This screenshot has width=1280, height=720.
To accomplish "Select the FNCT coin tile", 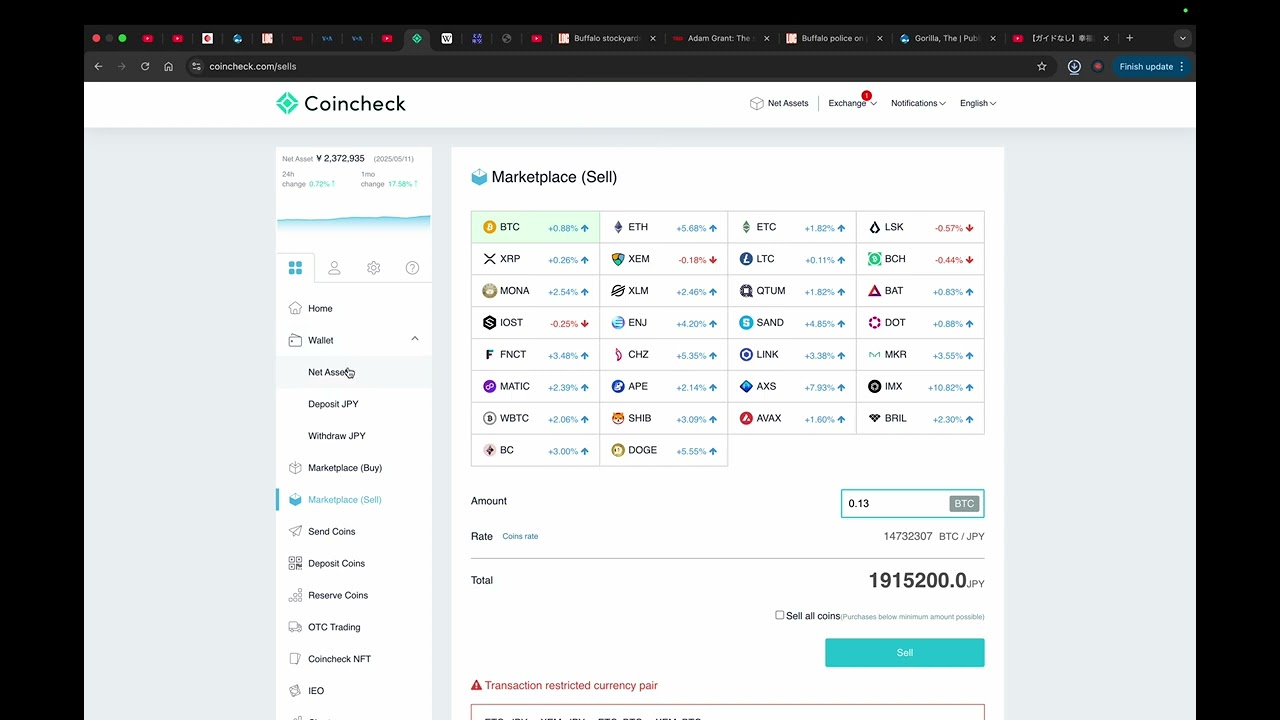I will point(535,355).
